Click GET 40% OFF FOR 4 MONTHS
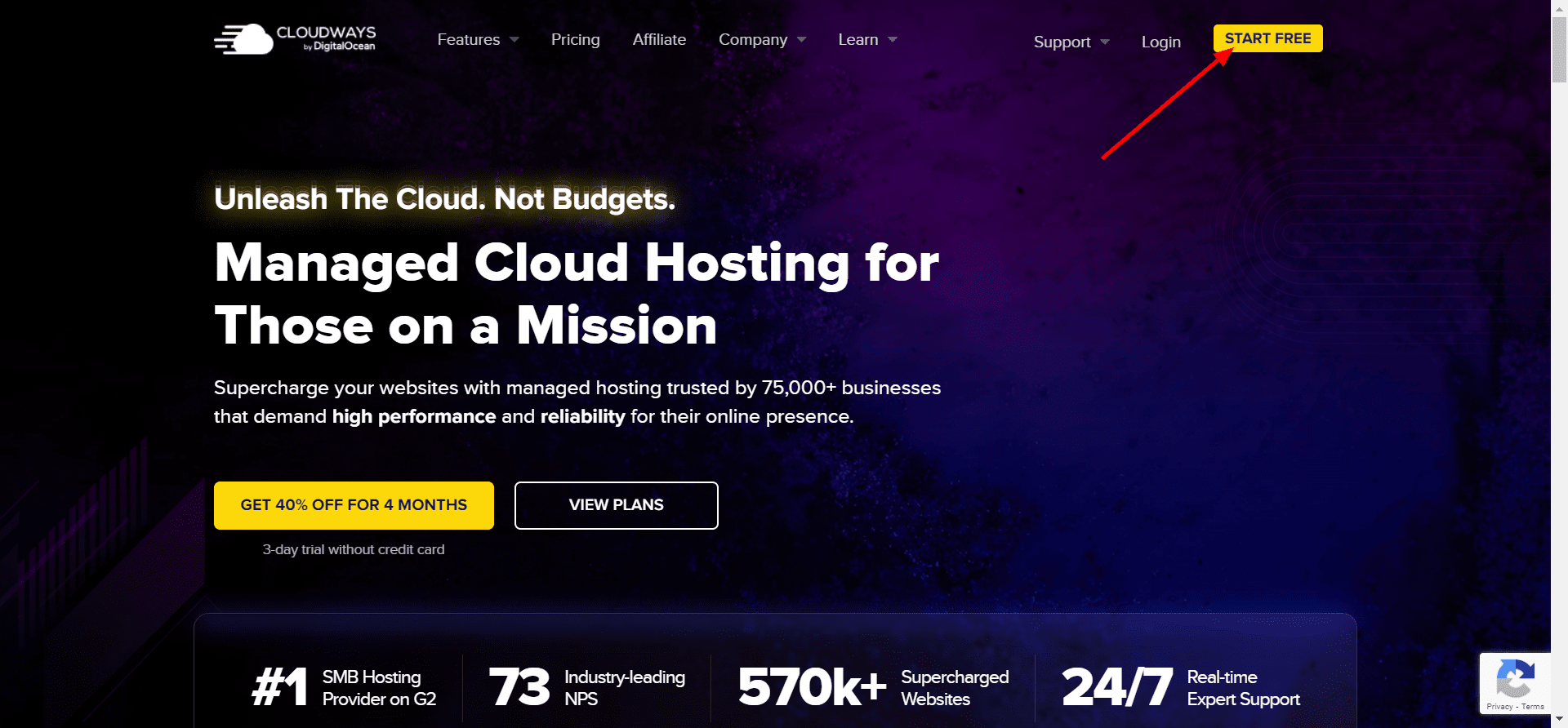 pos(354,505)
